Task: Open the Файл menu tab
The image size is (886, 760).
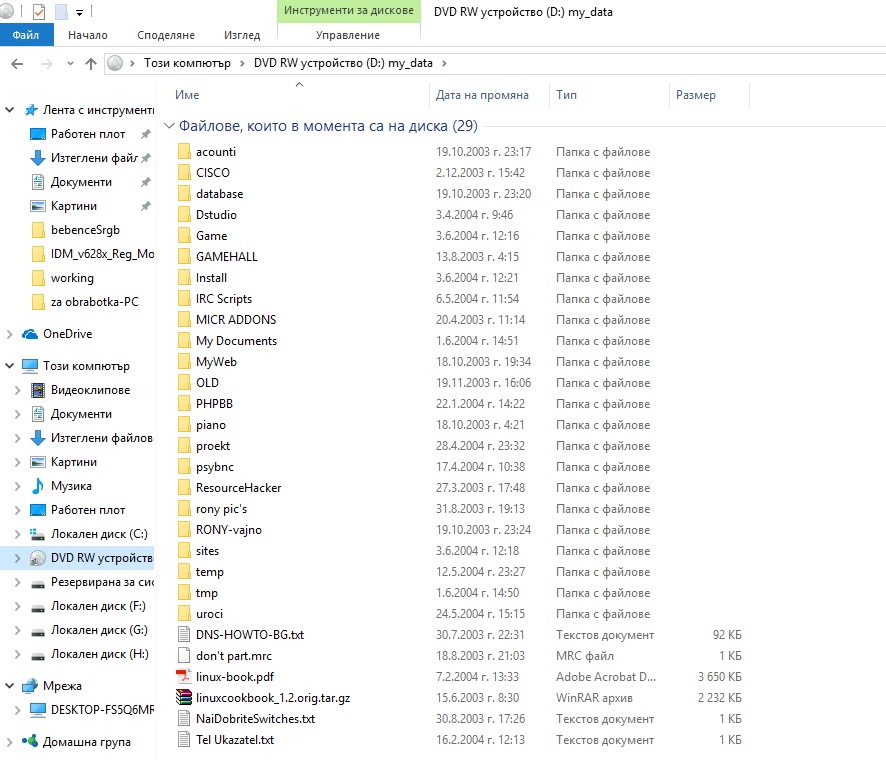Action: [26, 35]
